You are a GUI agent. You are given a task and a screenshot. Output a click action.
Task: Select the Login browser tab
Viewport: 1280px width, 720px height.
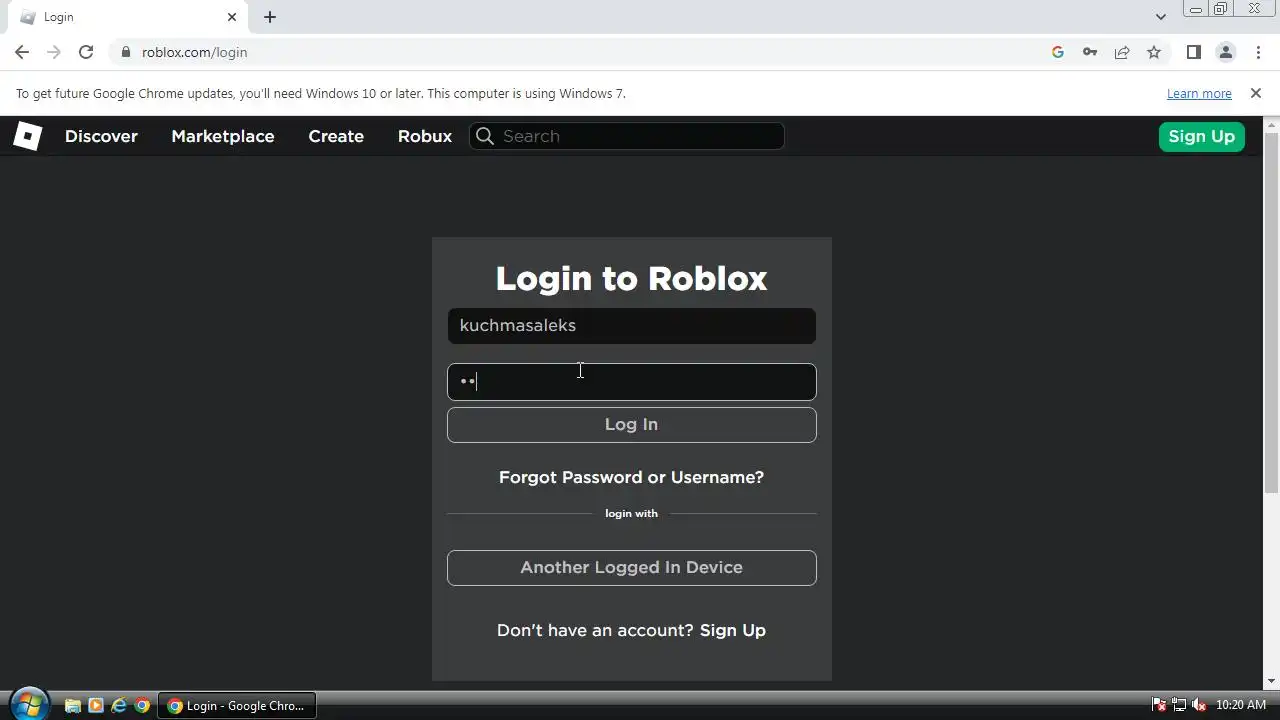click(128, 17)
